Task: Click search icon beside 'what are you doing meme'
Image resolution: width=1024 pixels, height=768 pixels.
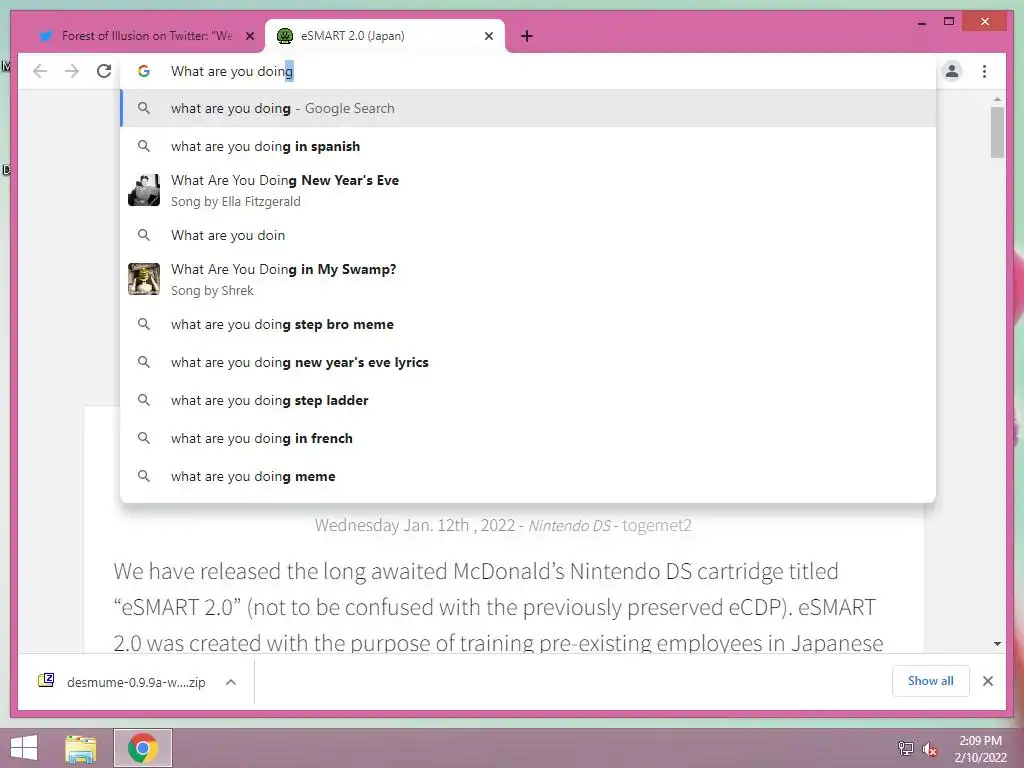Action: (x=144, y=476)
